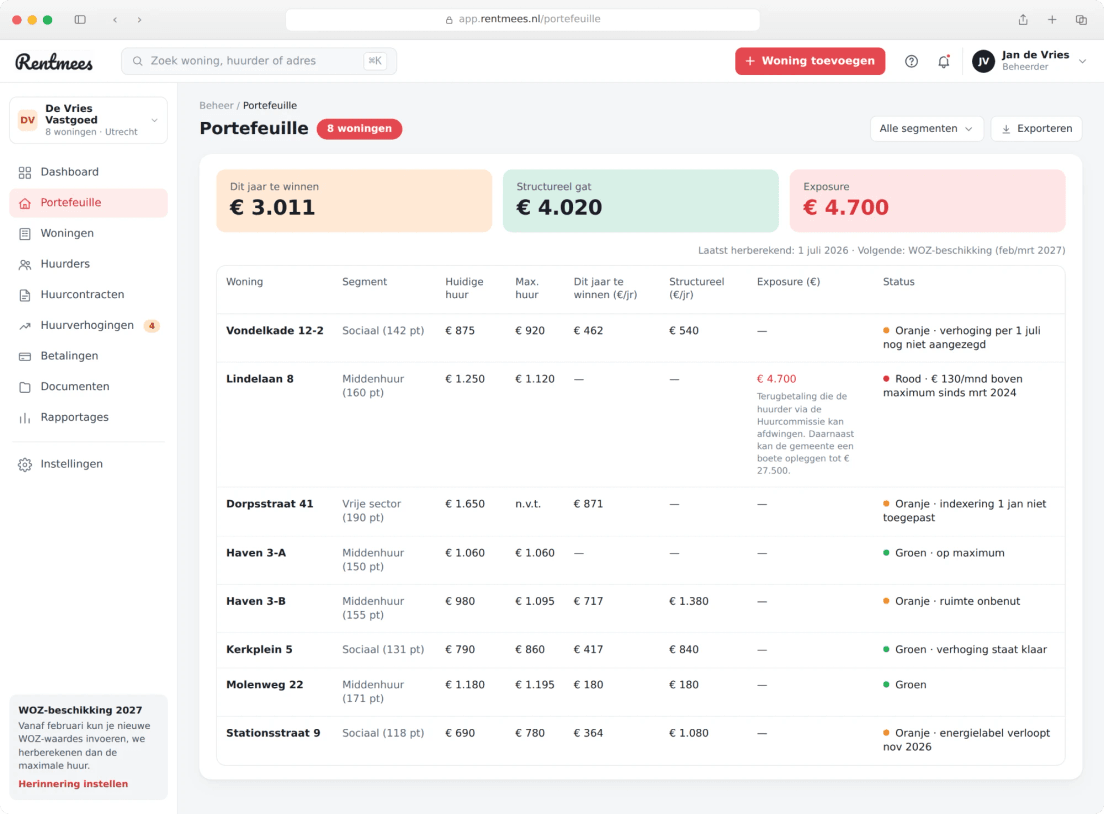The width and height of the screenshot is (1104, 814).
Task: Click the Kerkplein 5 property name
Action: click(259, 650)
